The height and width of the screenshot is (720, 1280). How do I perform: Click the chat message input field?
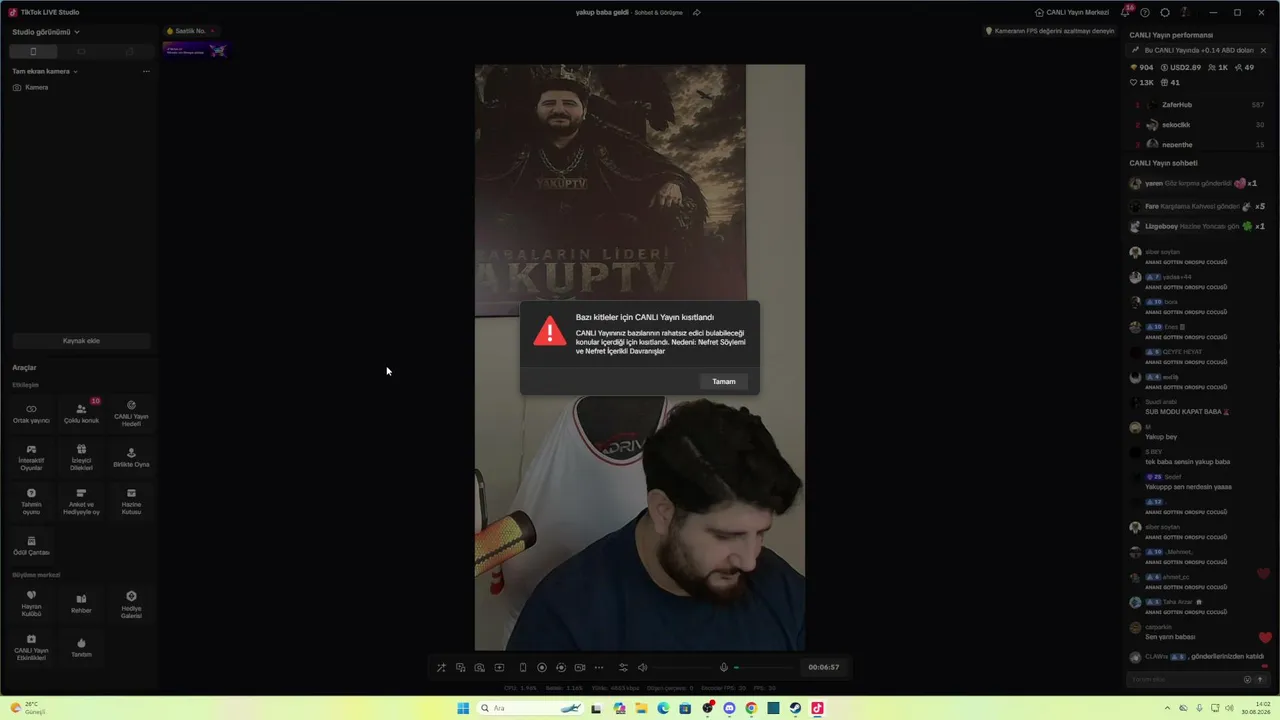(x=1185, y=679)
